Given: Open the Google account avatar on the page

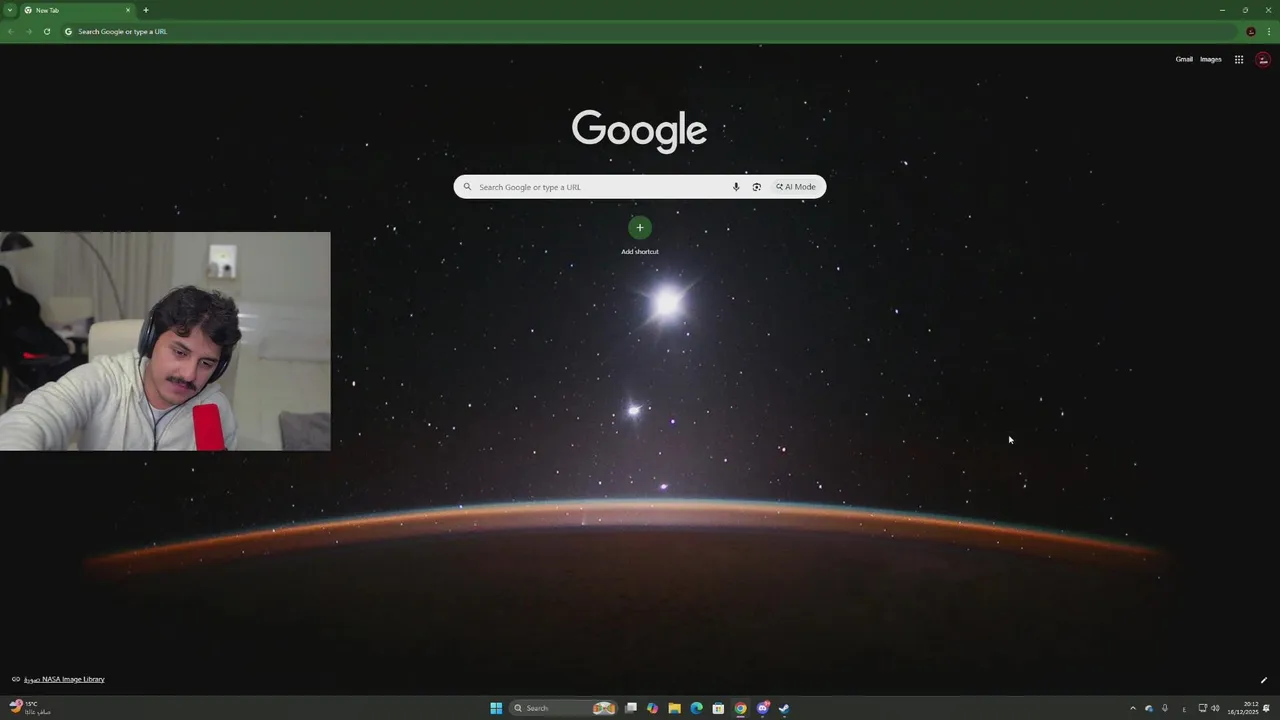Looking at the screenshot, I should (1263, 60).
